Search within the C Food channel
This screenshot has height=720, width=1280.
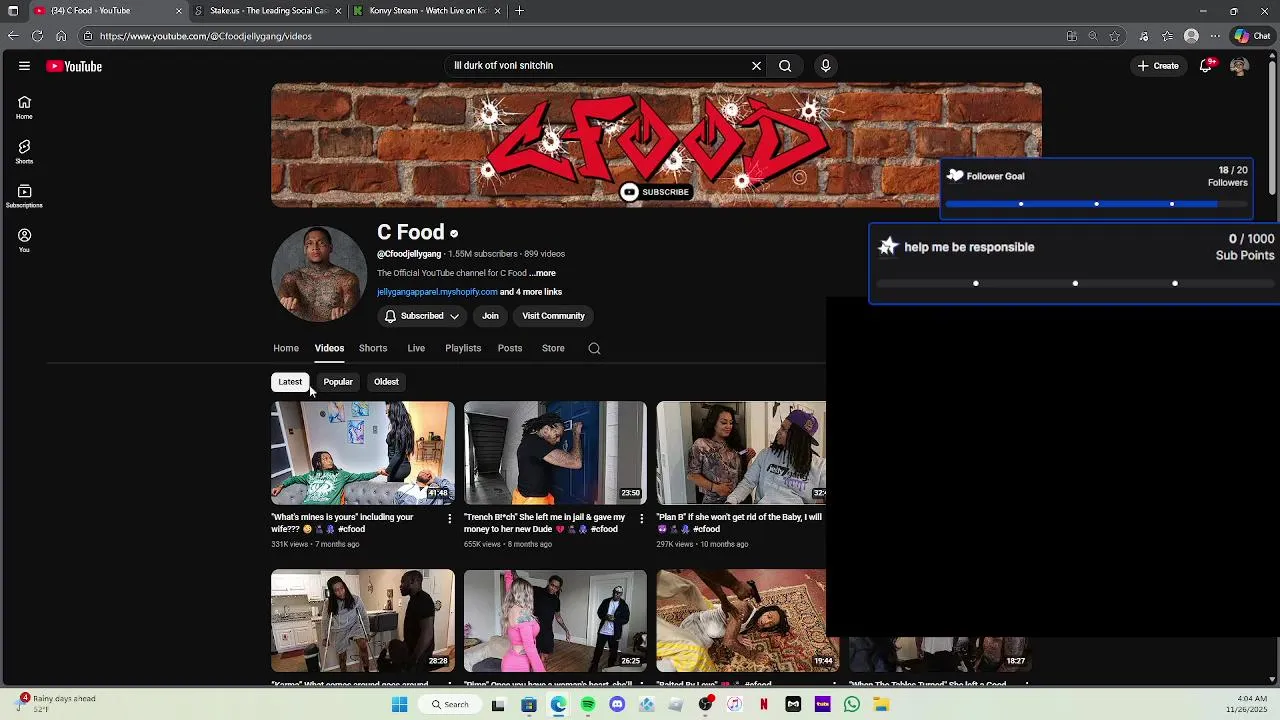[x=594, y=348]
